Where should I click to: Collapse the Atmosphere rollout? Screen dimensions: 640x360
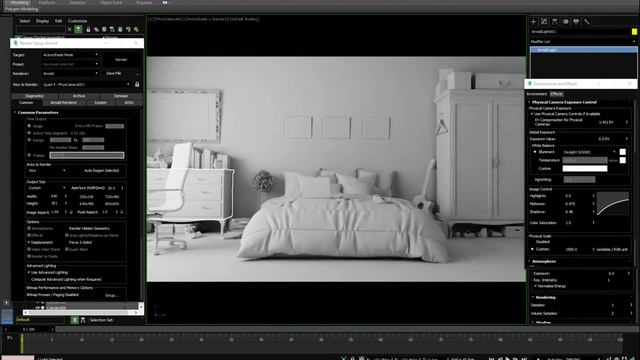(543, 261)
